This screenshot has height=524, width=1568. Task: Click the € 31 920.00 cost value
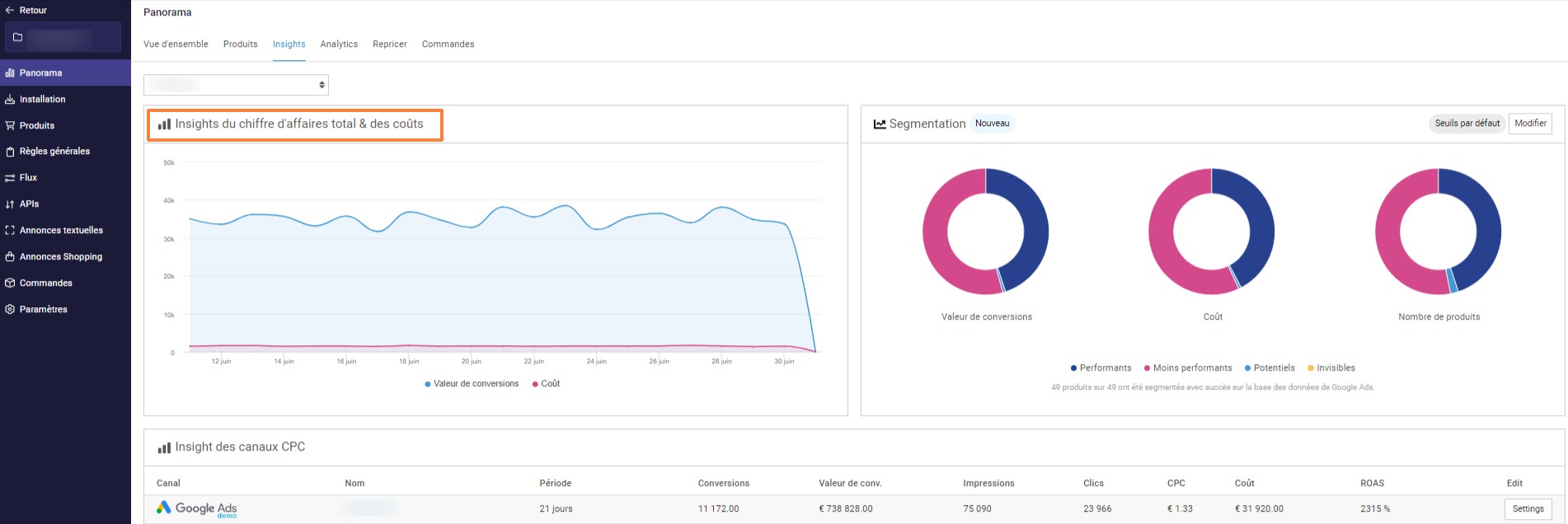1259,509
